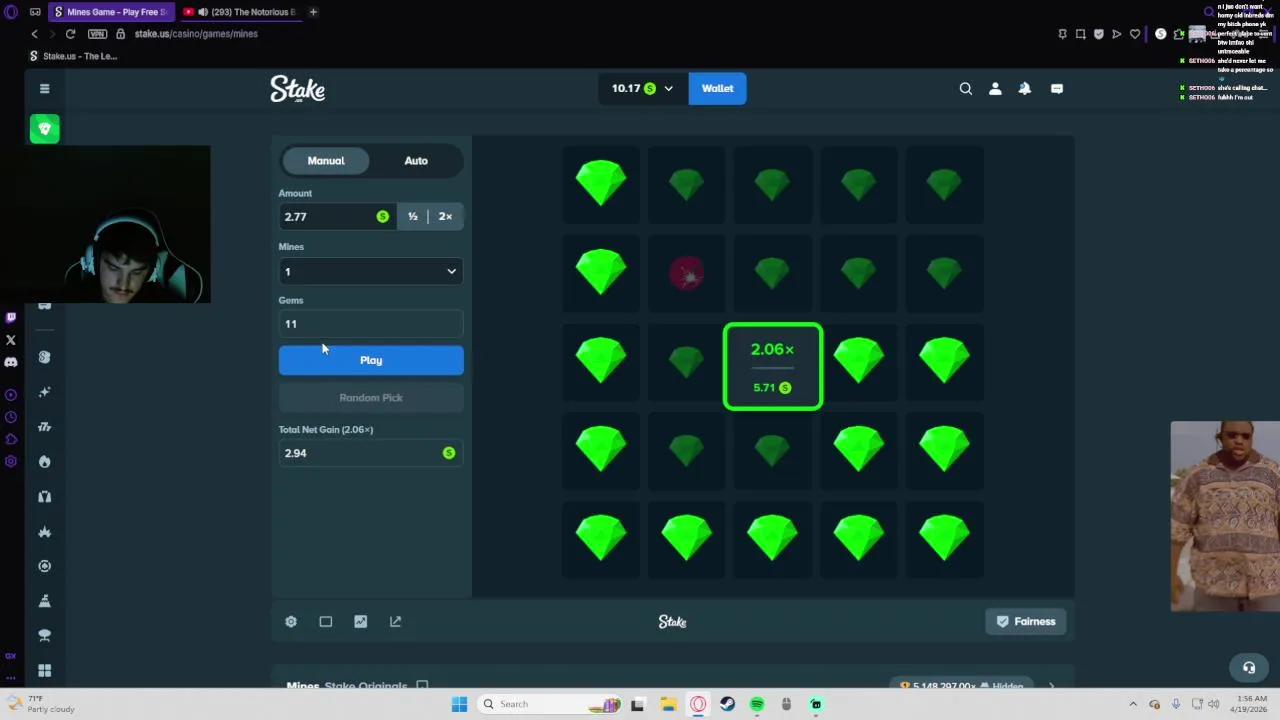Click the weather widget on taskbar

tap(40, 704)
